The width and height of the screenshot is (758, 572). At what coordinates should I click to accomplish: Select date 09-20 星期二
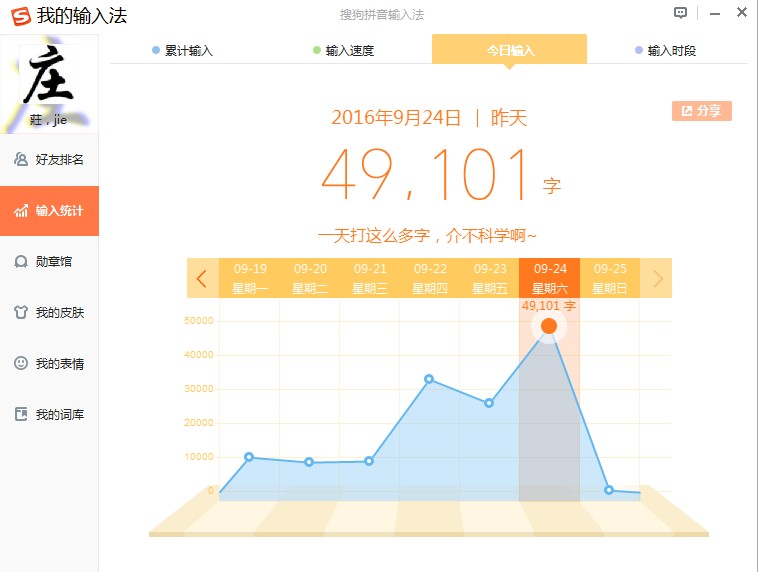[x=310, y=278]
